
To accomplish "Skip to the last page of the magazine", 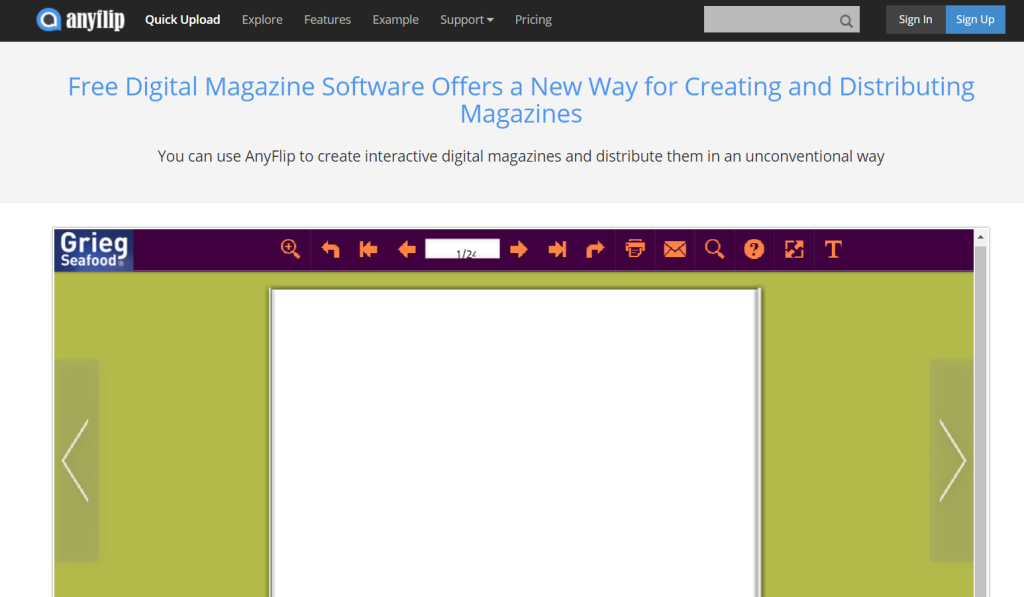I will pyautogui.click(x=557, y=249).
